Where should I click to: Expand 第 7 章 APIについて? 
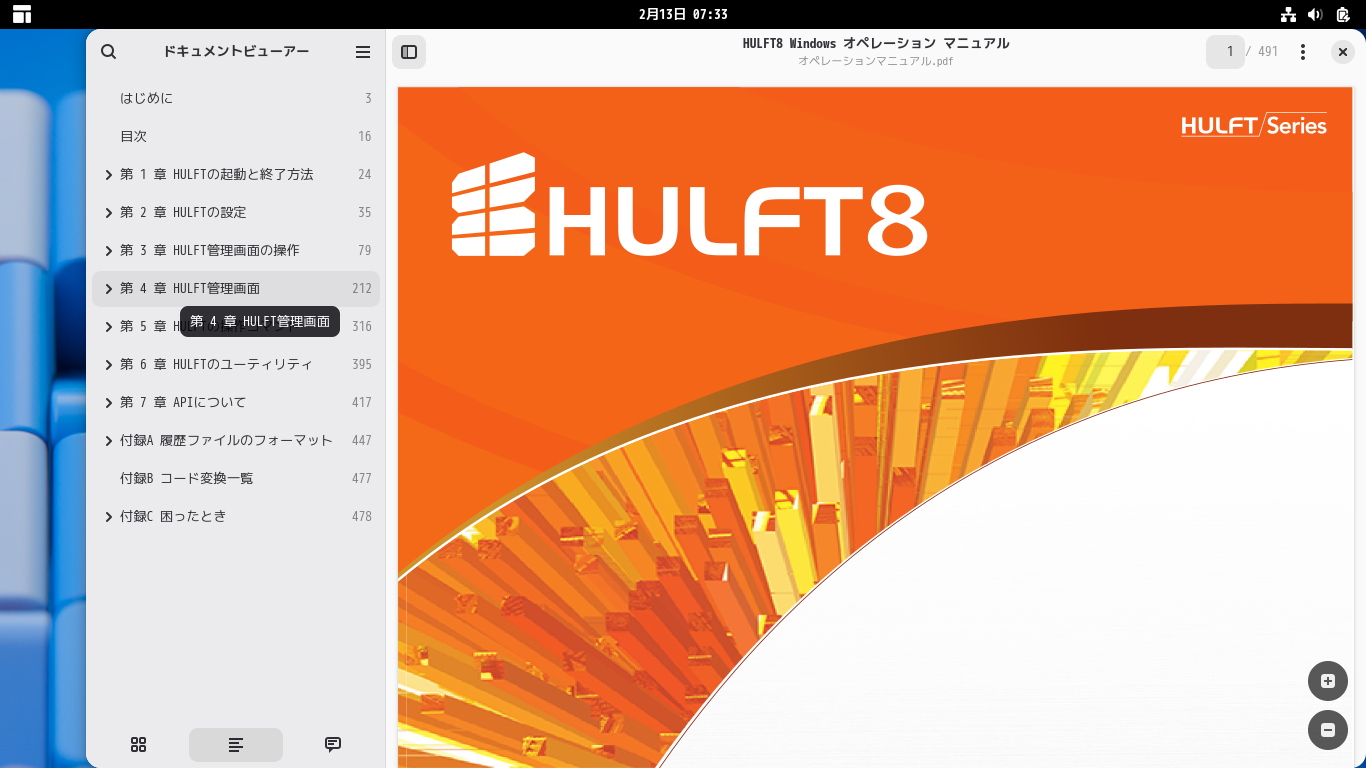coord(108,403)
